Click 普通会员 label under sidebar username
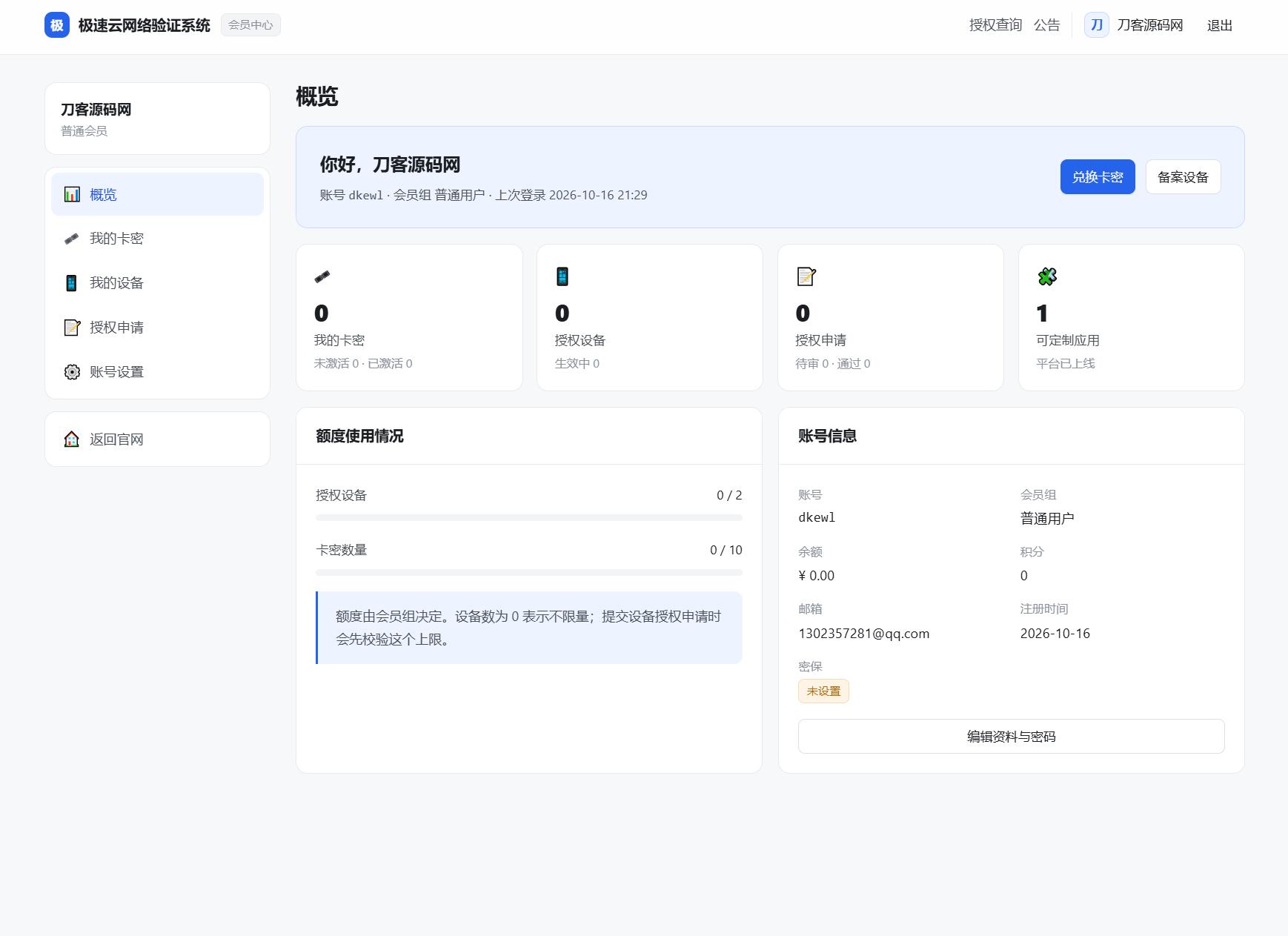1288x936 pixels. [x=84, y=131]
